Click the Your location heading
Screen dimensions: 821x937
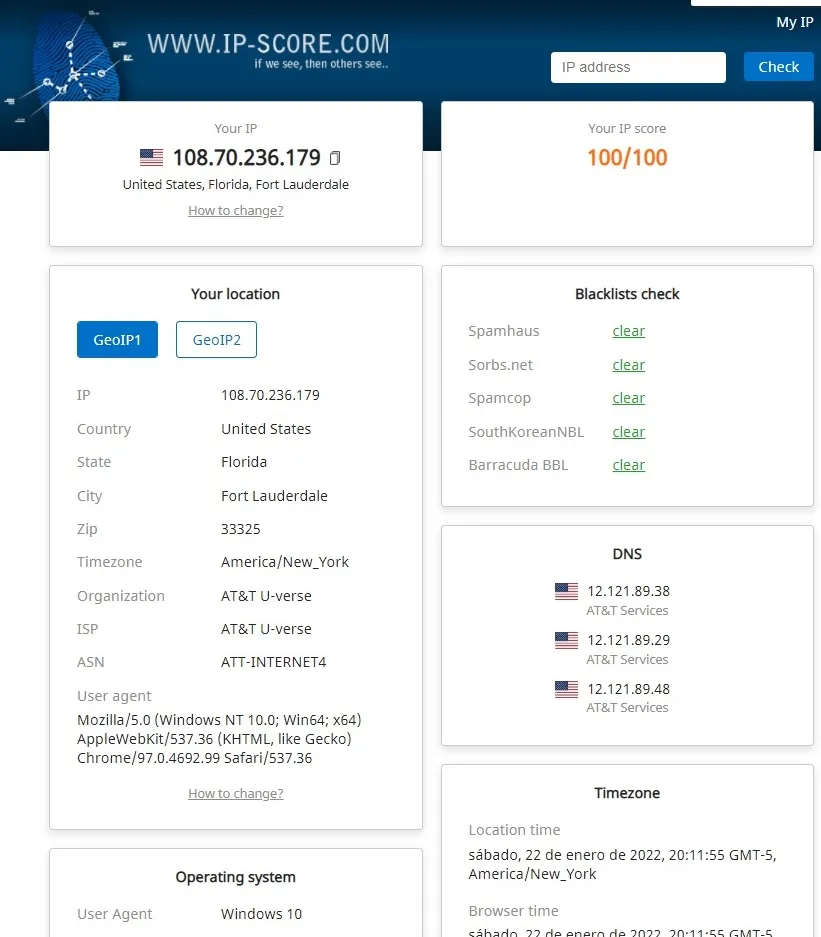click(235, 294)
